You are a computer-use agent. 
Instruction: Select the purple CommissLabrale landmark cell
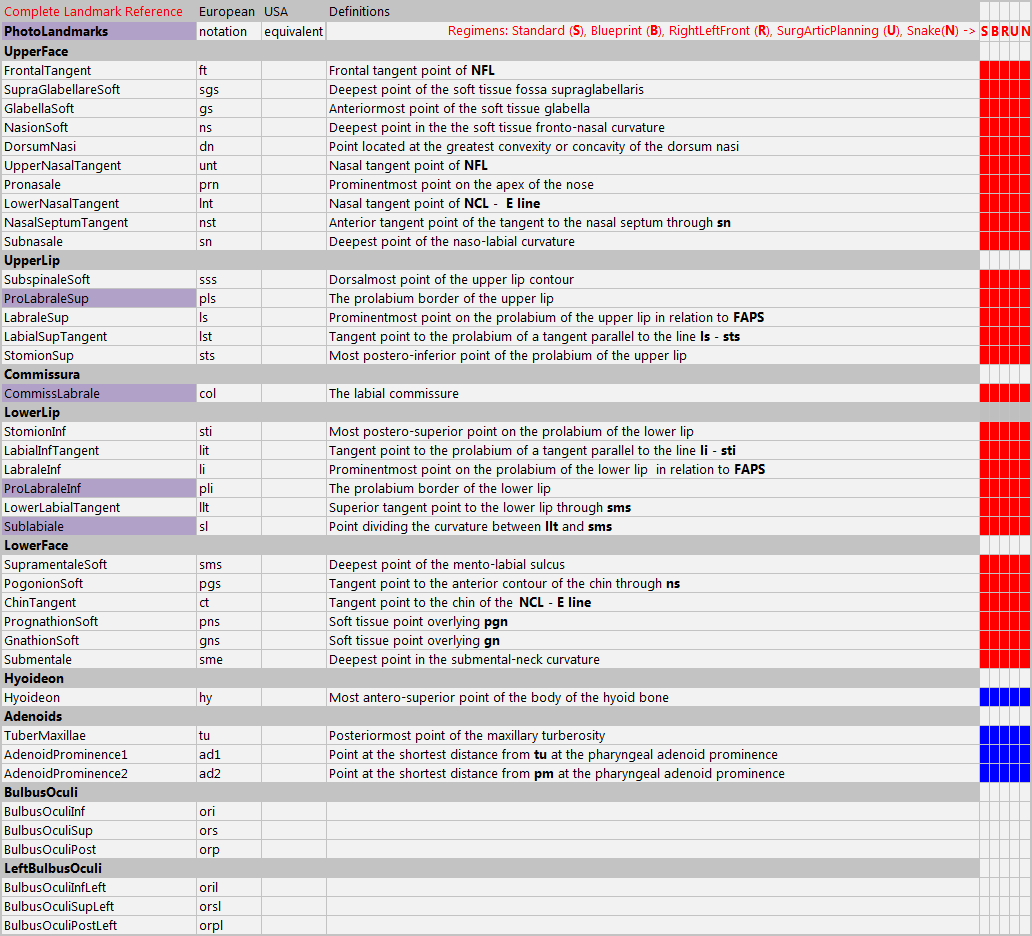pos(99,394)
